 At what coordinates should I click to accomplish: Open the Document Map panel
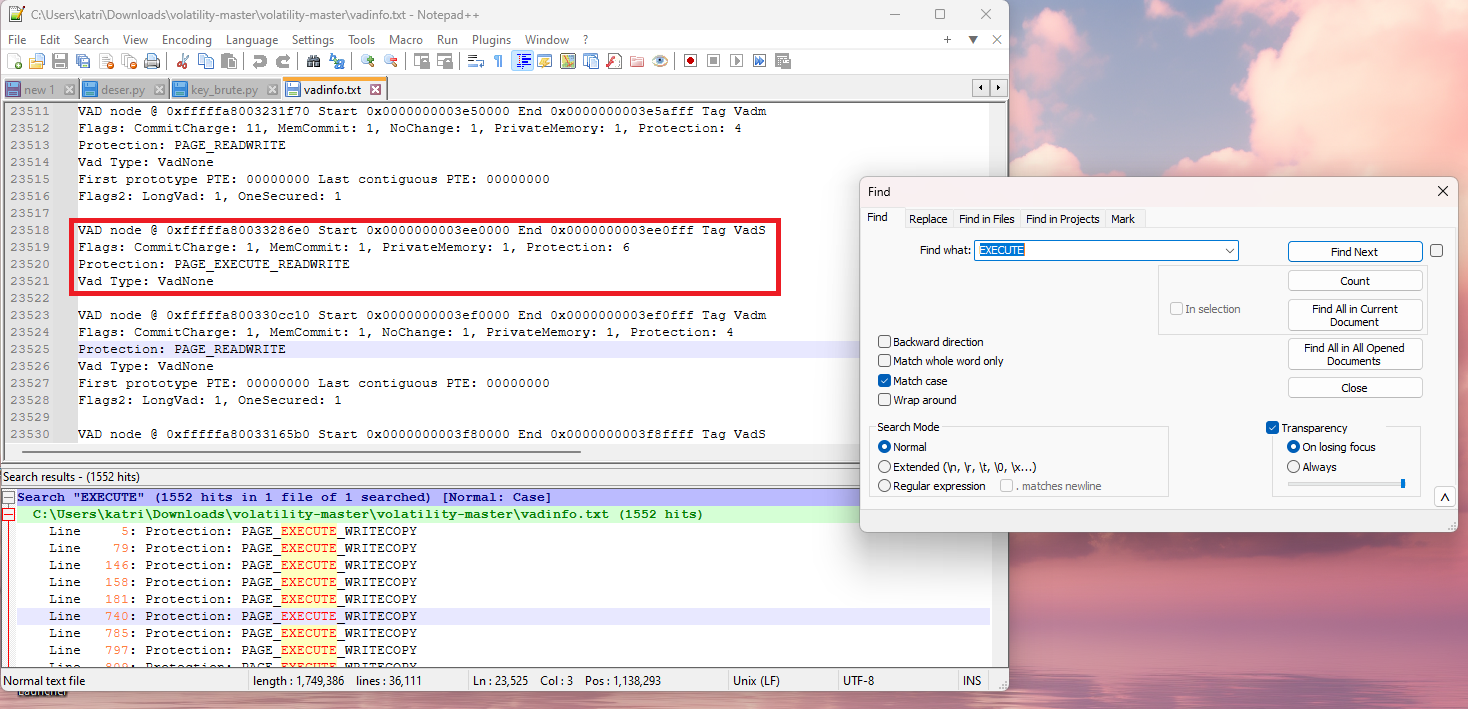point(567,61)
